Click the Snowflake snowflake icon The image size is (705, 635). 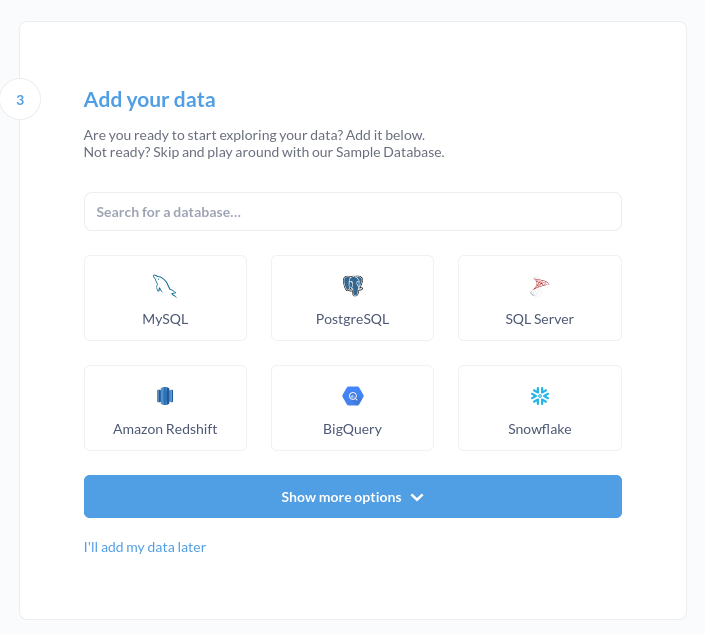540,396
